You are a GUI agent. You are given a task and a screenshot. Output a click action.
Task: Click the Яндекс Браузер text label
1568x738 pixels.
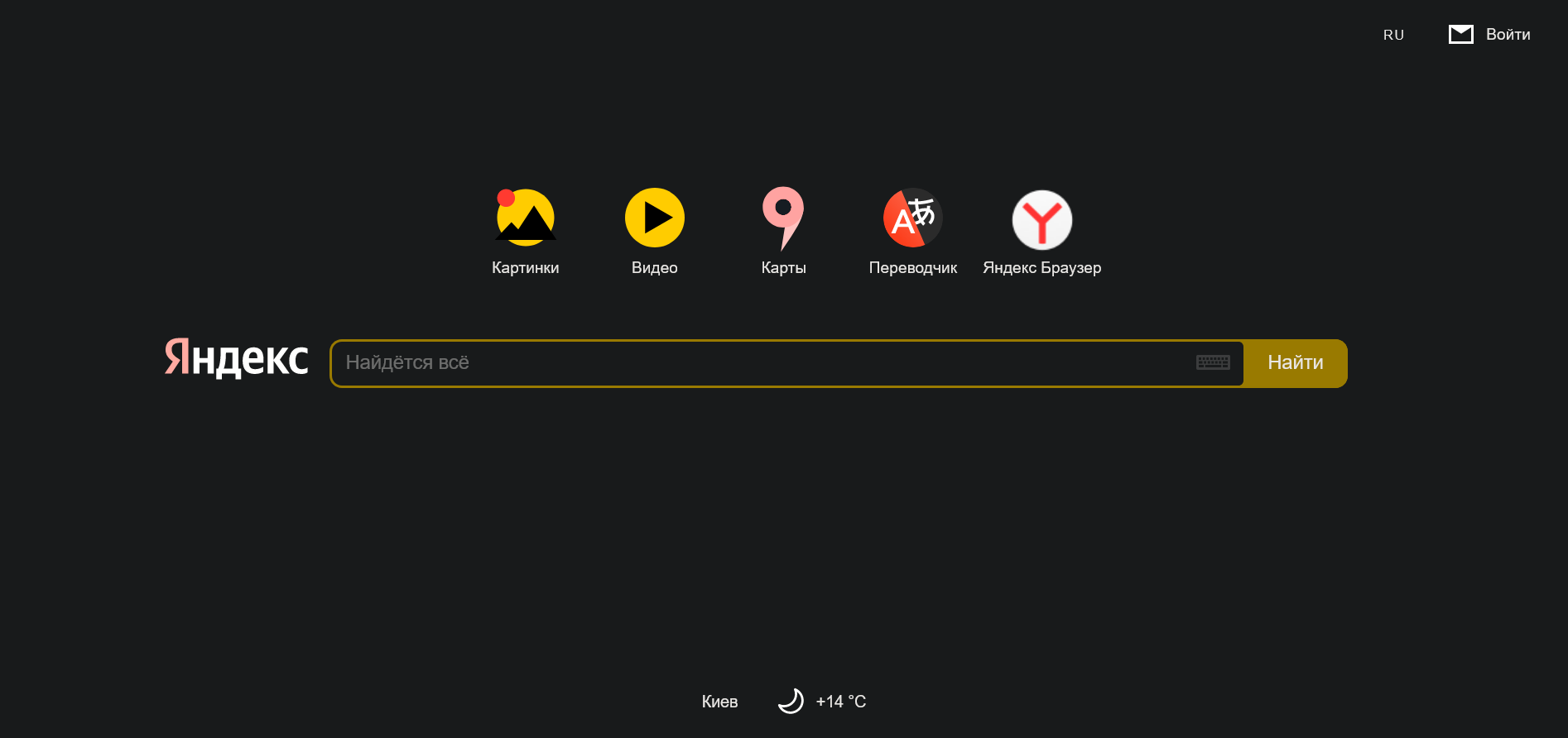[1041, 268]
